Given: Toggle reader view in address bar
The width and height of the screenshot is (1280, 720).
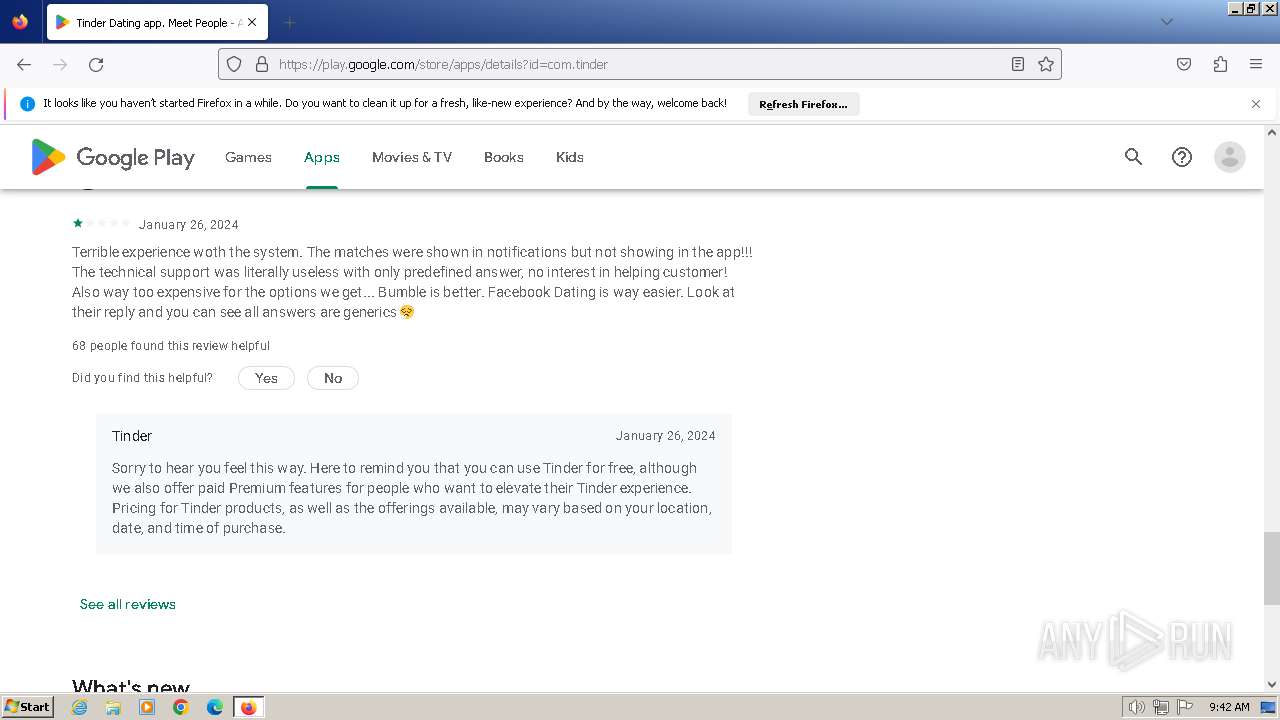Looking at the screenshot, I should click(1018, 64).
